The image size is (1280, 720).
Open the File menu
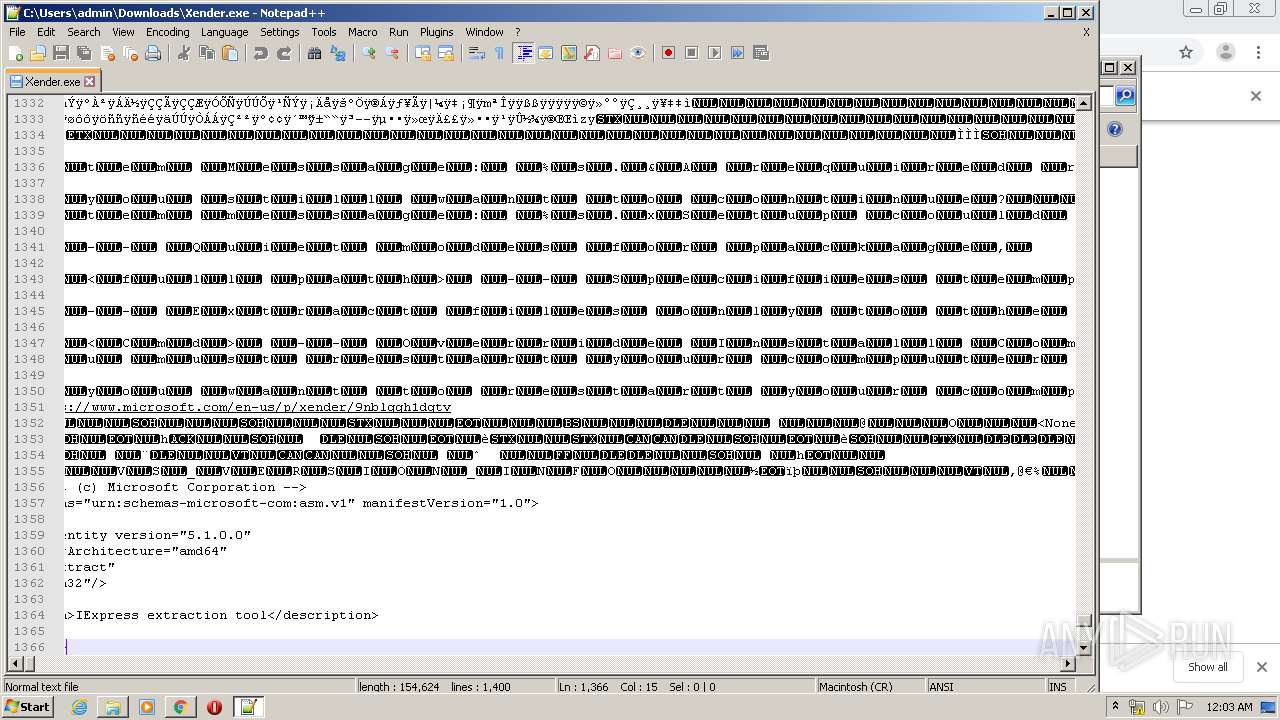[17, 32]
